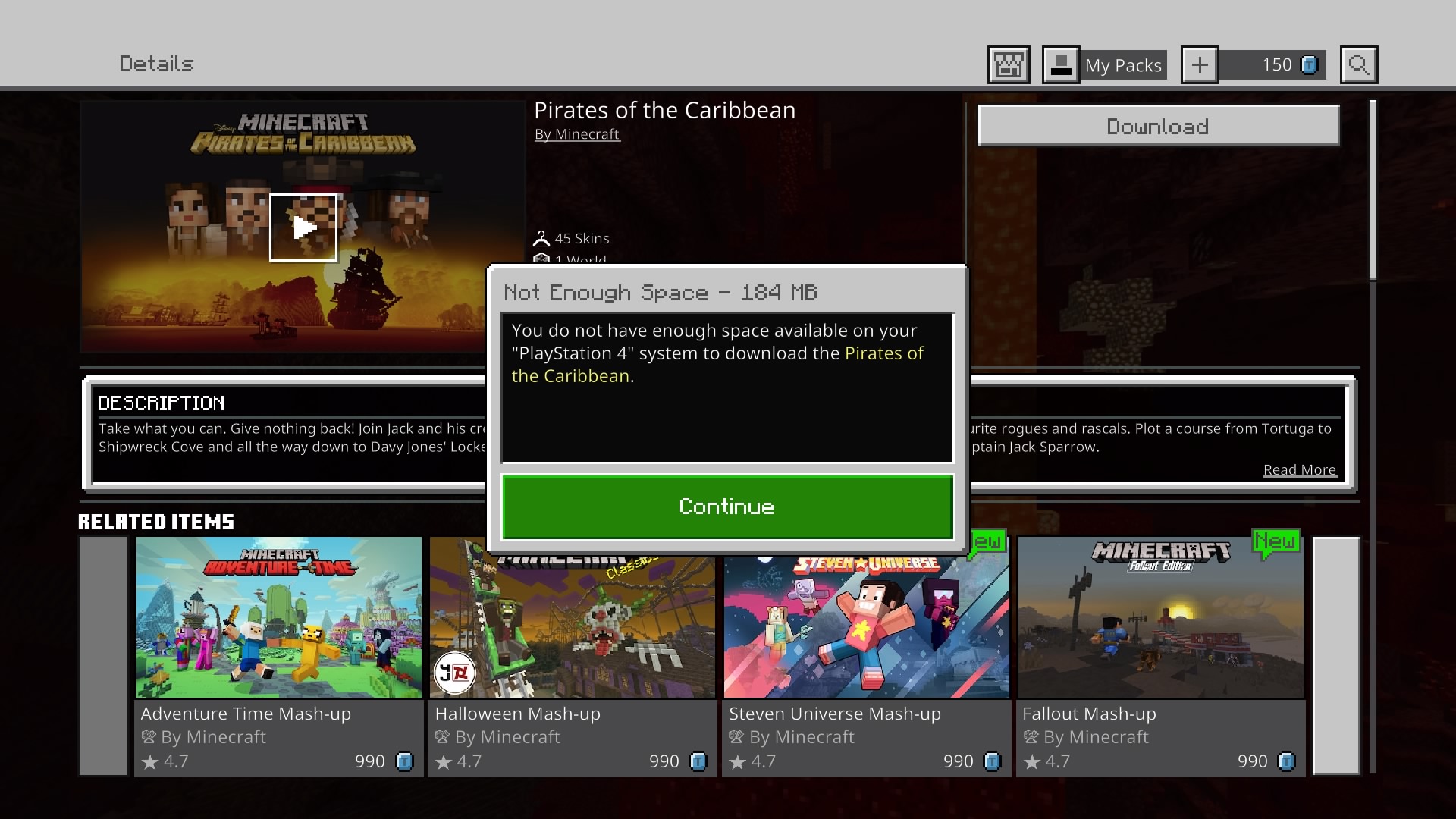
Task: Click the DESCRIPTION heading
Action: click(x=162, y=403)
